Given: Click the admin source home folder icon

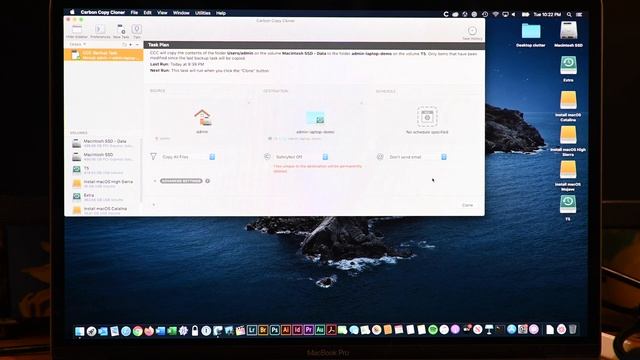Looking at the screenshot, I should tap(202, 118).
